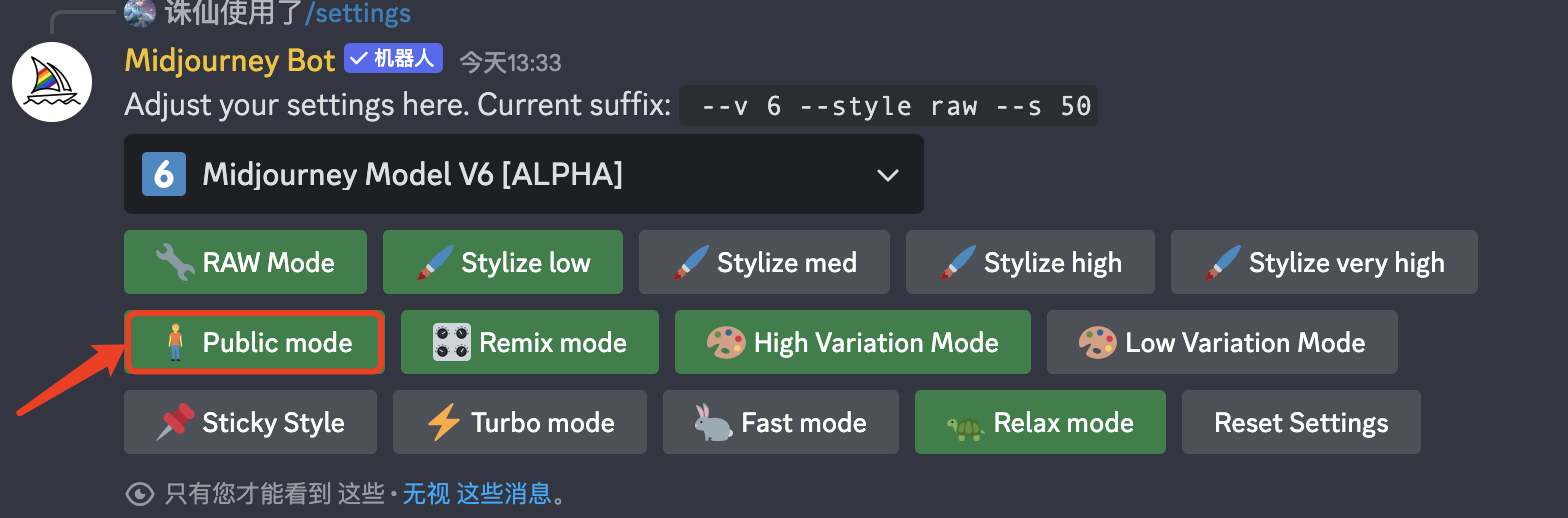This screenshot has width=1568, height=518.
Task: Click the eye icon beside visibility notice
Action: click(140, 493)
